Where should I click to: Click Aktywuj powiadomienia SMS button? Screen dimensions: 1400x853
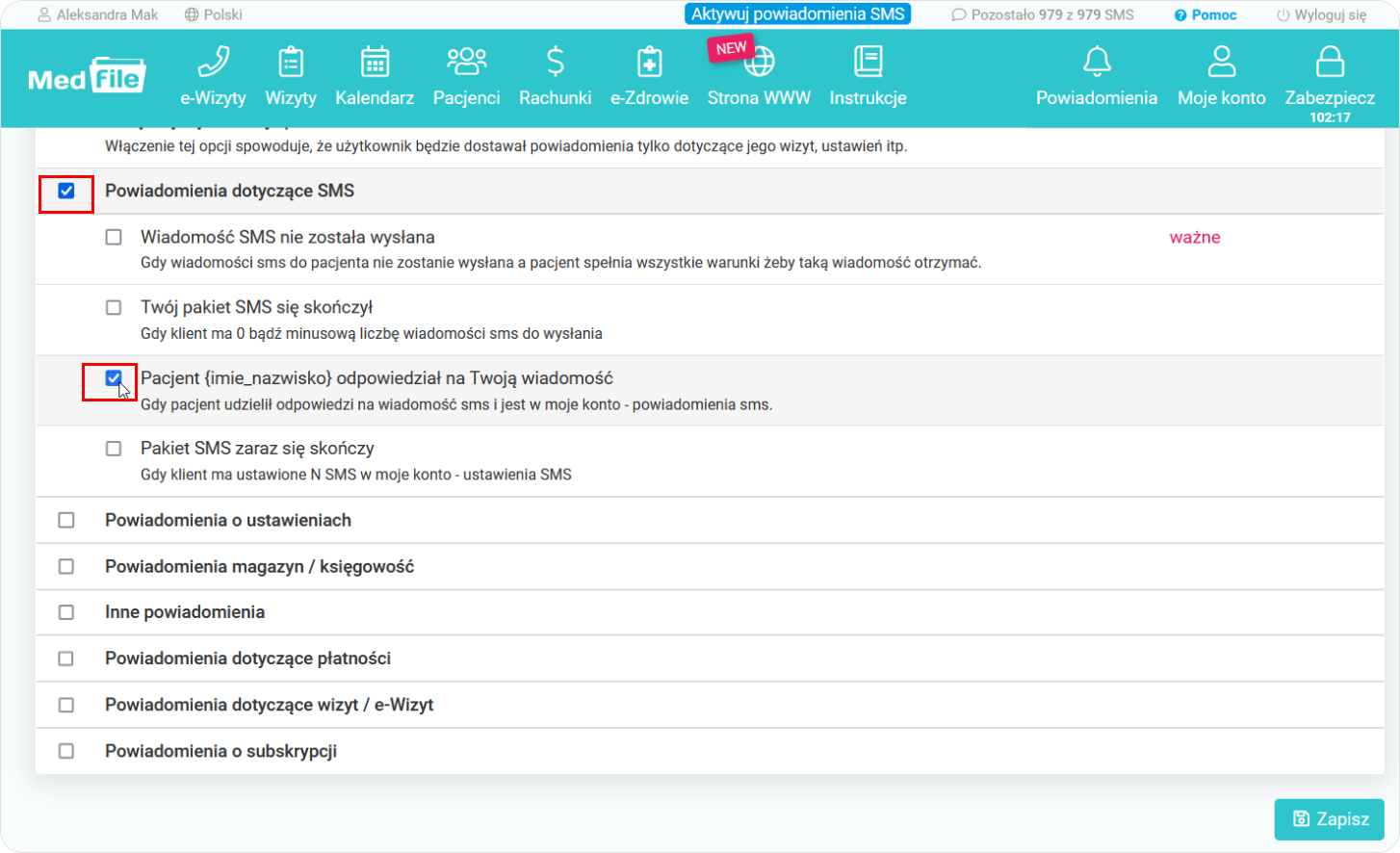pos(798,14)
